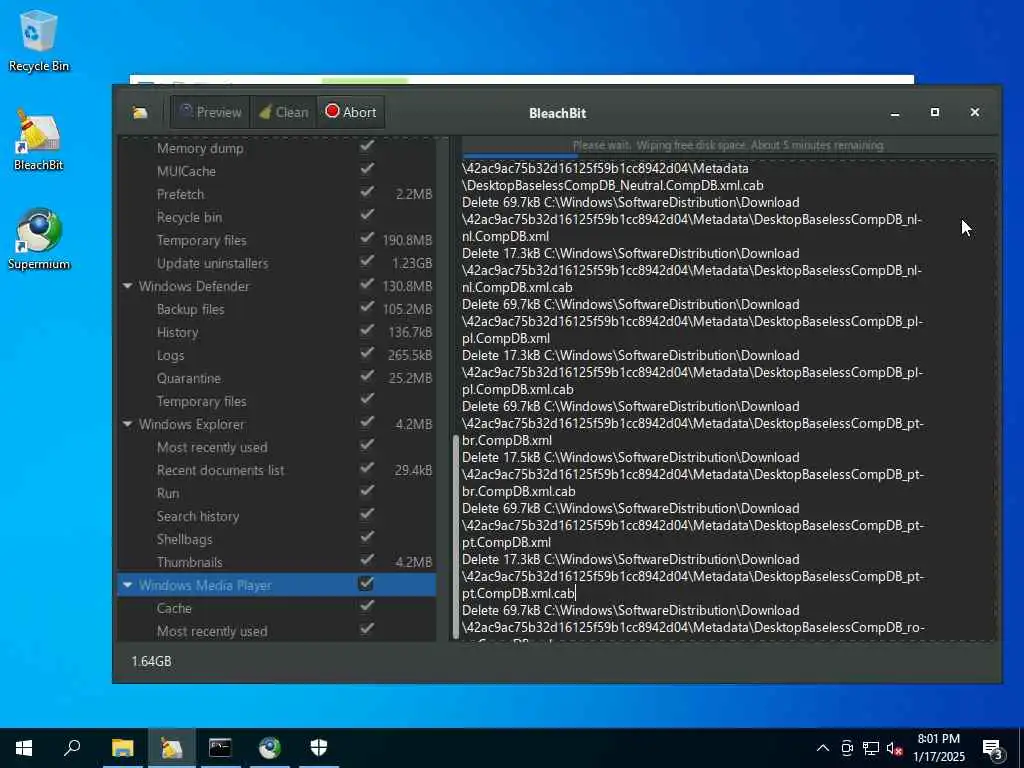The image size is (1024, 768).
Task: Toggle the Windows Media Player checkbox
Action: 366,584
